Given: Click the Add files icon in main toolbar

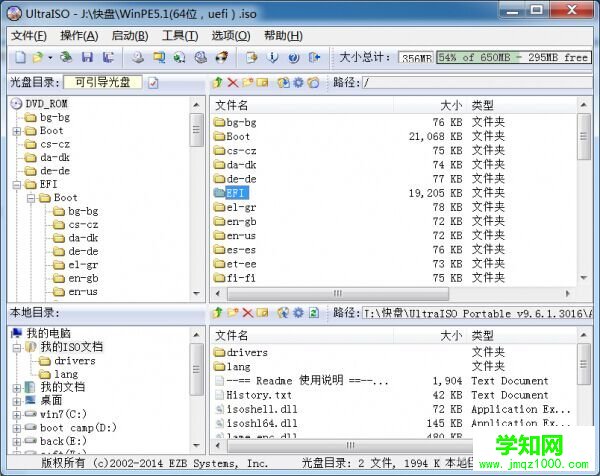Looking at the screenshot, I should (x=251, y=58).
